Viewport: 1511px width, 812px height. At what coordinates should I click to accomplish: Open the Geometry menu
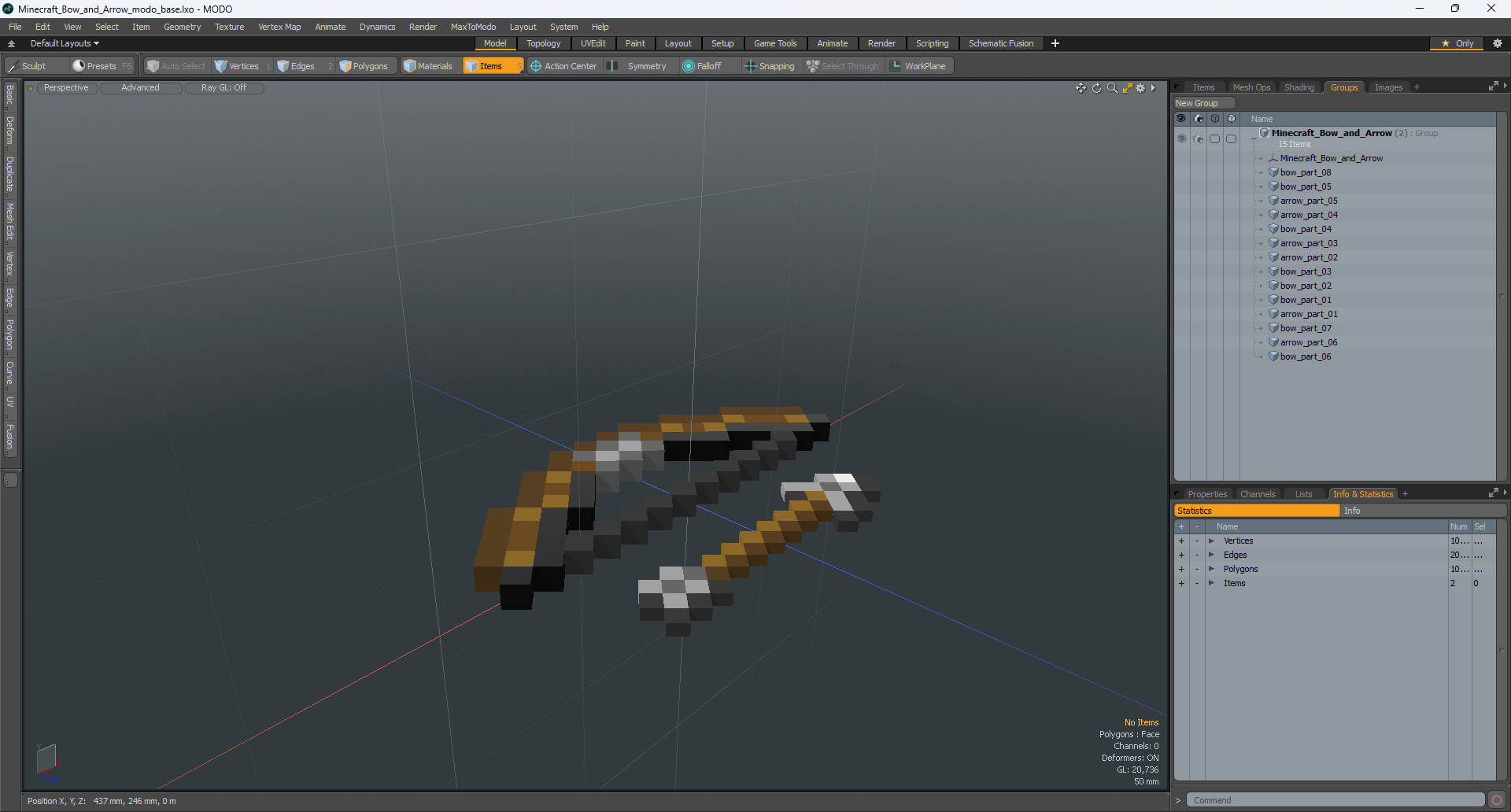pos(182,27)
